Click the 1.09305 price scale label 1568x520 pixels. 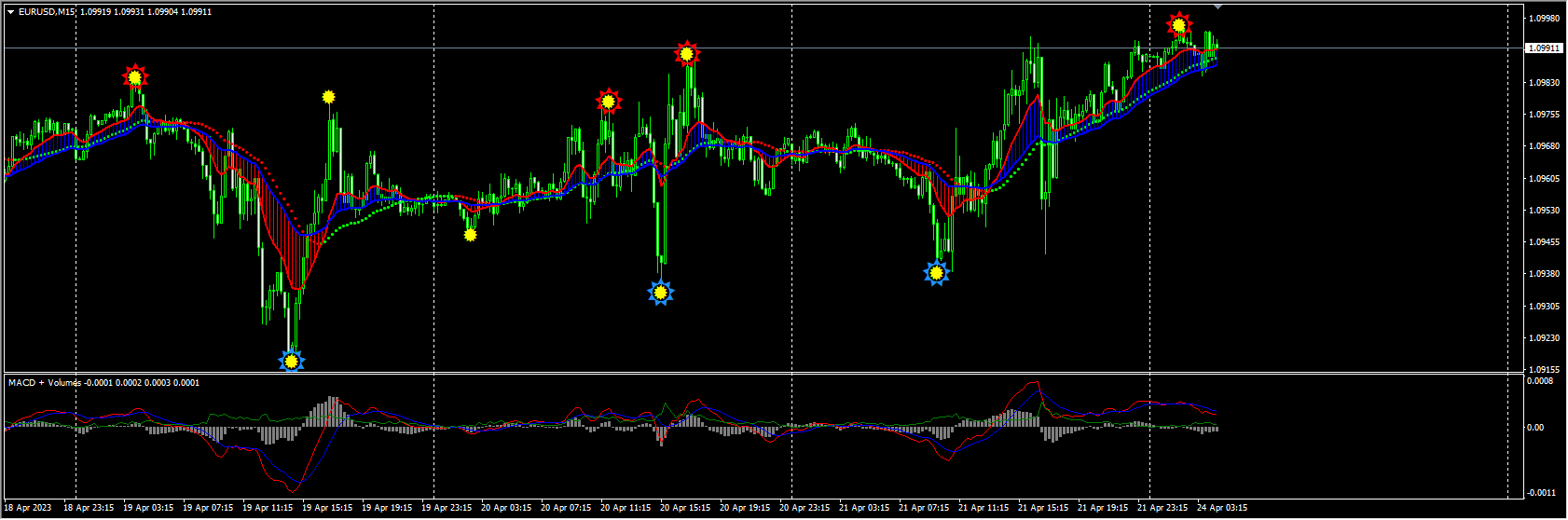pos(1545,307)
